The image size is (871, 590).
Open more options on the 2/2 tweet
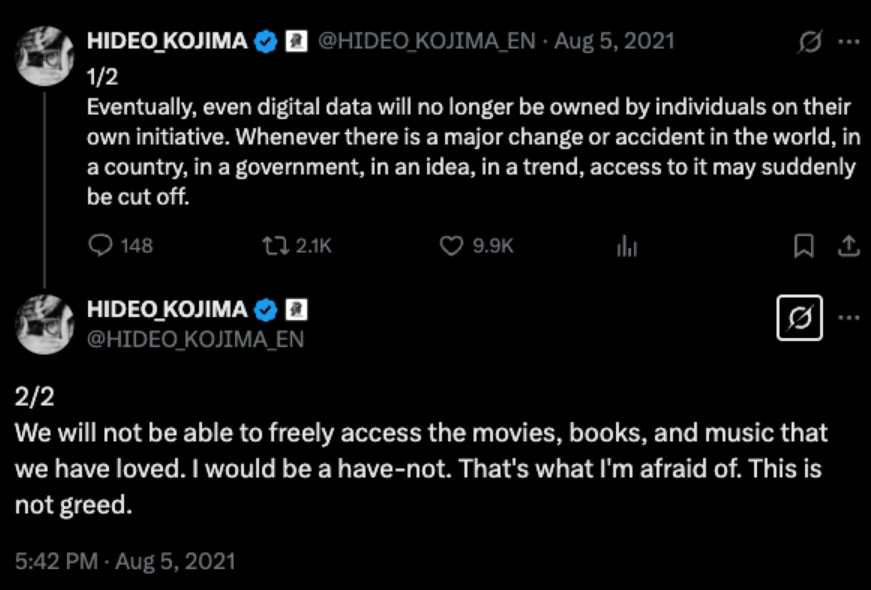click(849, 318)
